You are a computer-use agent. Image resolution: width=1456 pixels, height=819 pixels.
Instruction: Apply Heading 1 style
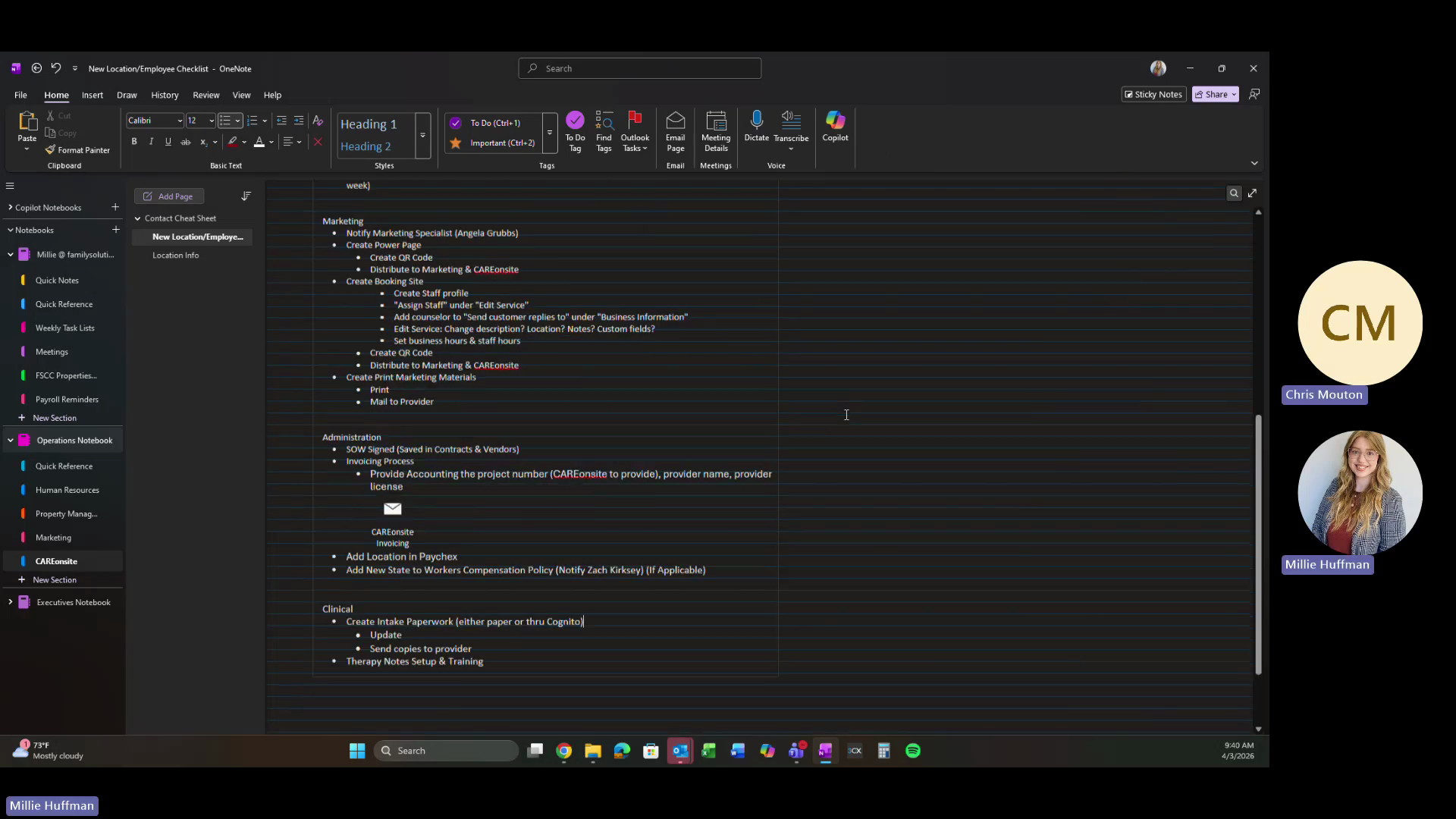pyautogui.click(x=369, y=124)
